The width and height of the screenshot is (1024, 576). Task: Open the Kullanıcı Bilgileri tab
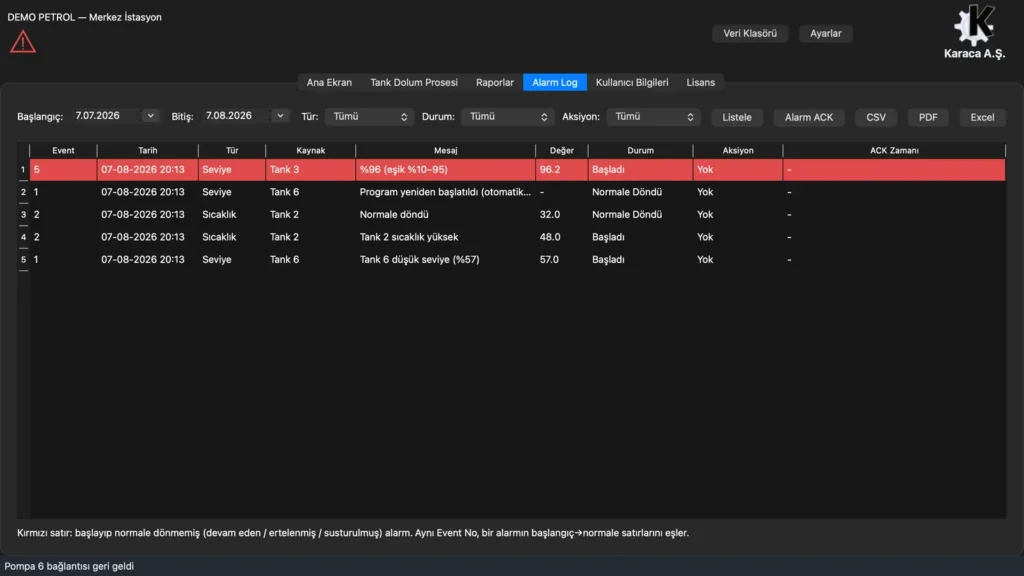pyautogui.click(x=632, y=82)
